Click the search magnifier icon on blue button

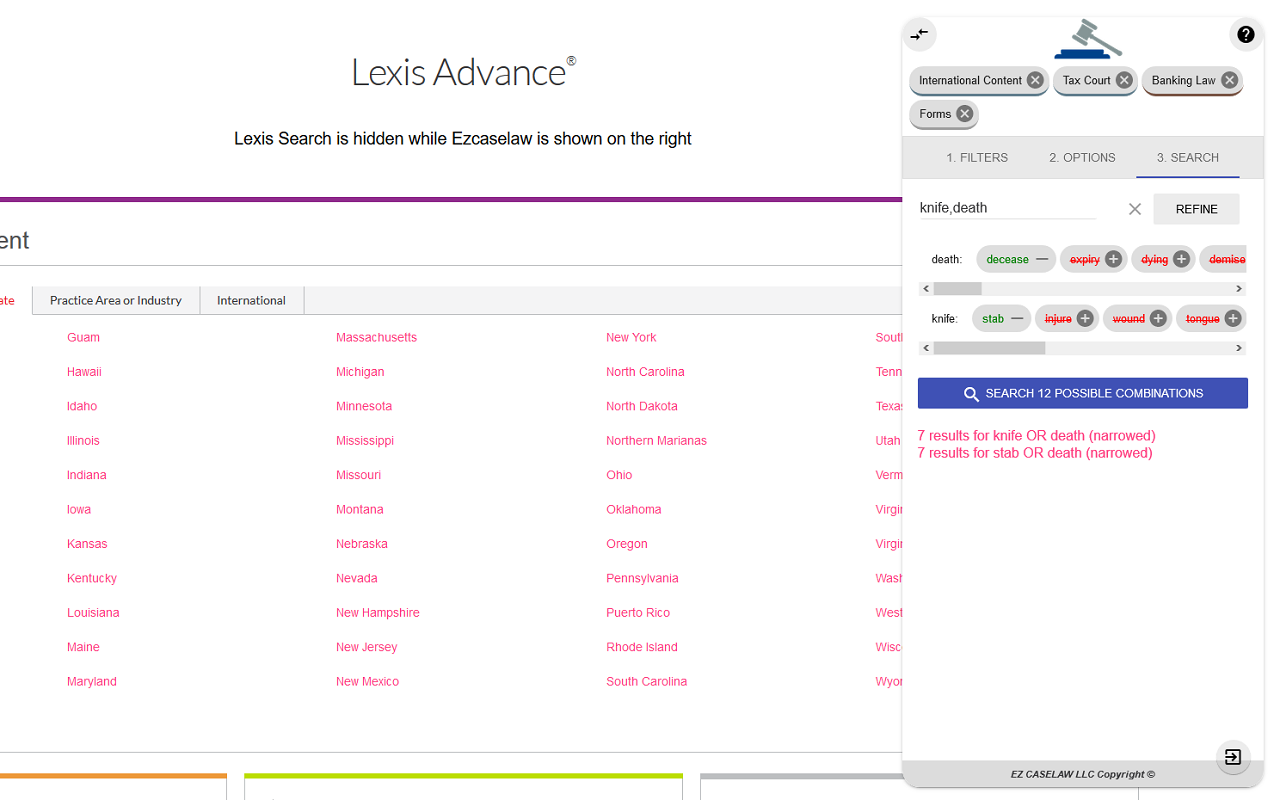click(x=971, y=394)
